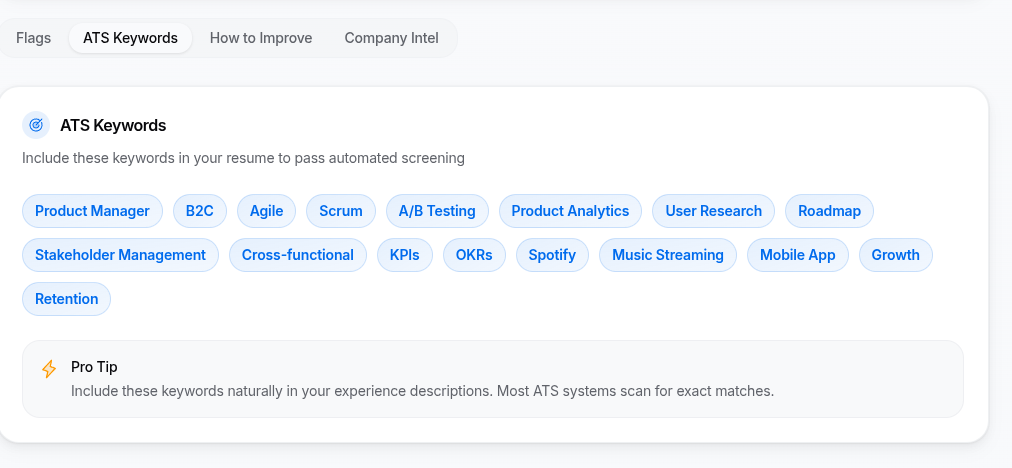Pick the Scrum keyword tag
This screenshot has height=468, width=1012.
tap(341, 211)
